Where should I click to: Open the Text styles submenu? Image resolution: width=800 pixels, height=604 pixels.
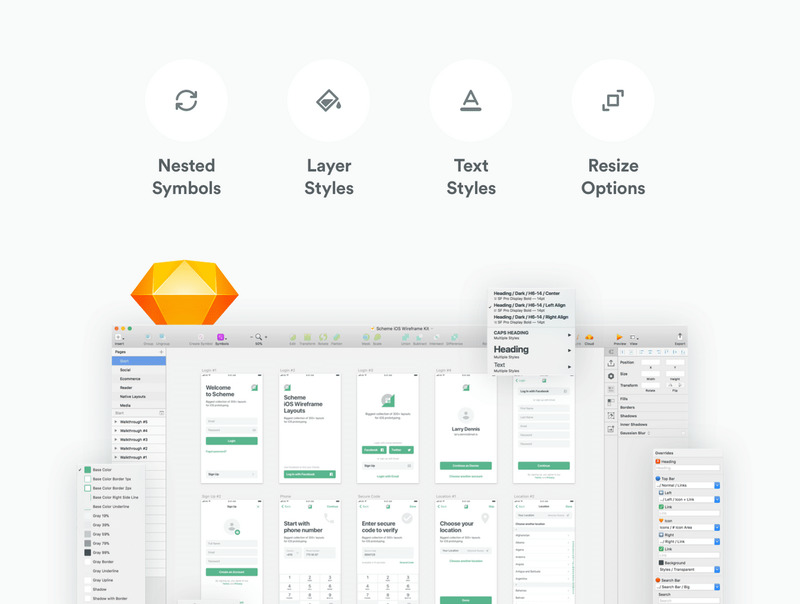531,367
